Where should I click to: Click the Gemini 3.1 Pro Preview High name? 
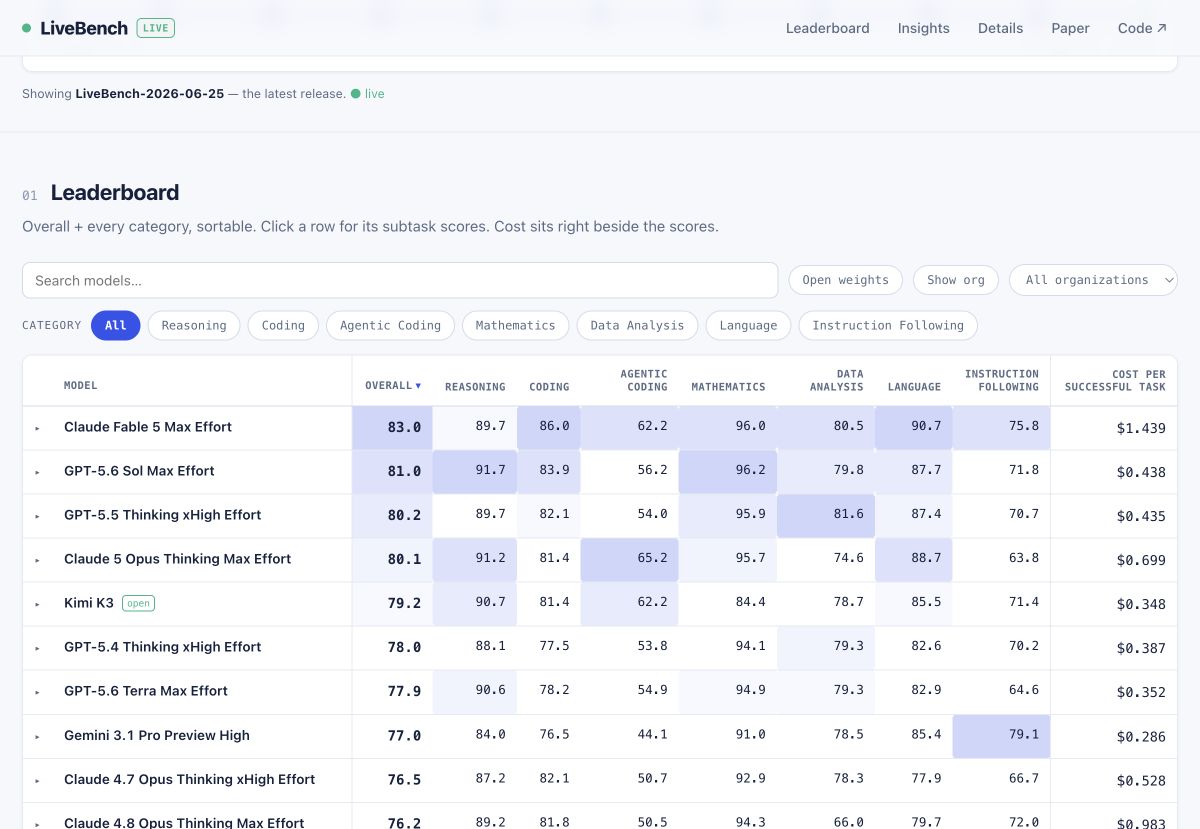[x=157, y=735]
